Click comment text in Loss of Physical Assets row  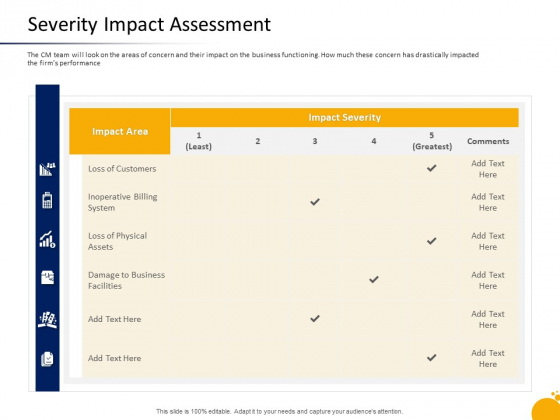488,241
